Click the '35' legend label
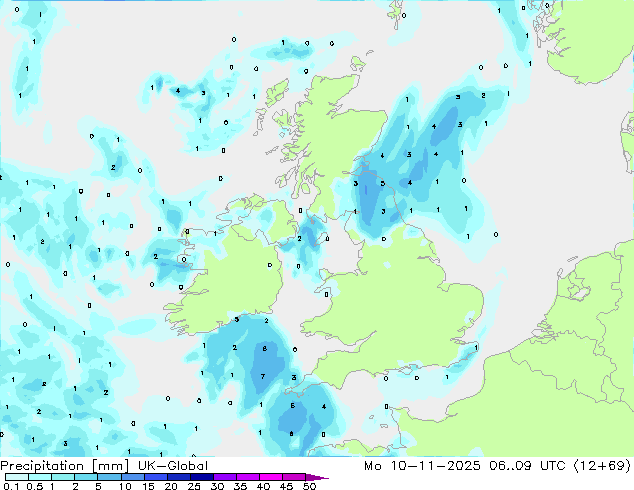The width and height of the screenshot is (634, 490). (240, 486)
